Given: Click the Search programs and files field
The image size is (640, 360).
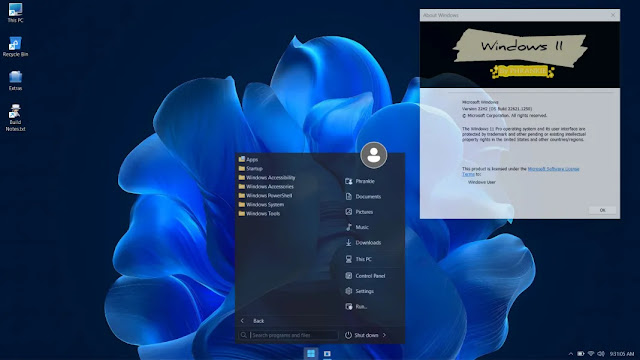Looking at the screenshot, I should point(288,335).
